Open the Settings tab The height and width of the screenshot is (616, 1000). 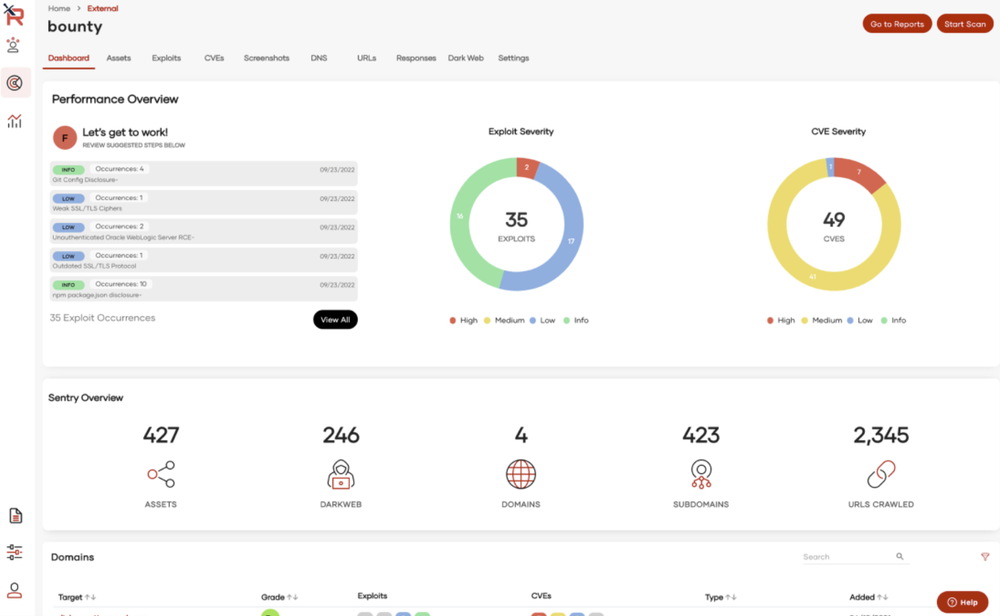(513, 58)
